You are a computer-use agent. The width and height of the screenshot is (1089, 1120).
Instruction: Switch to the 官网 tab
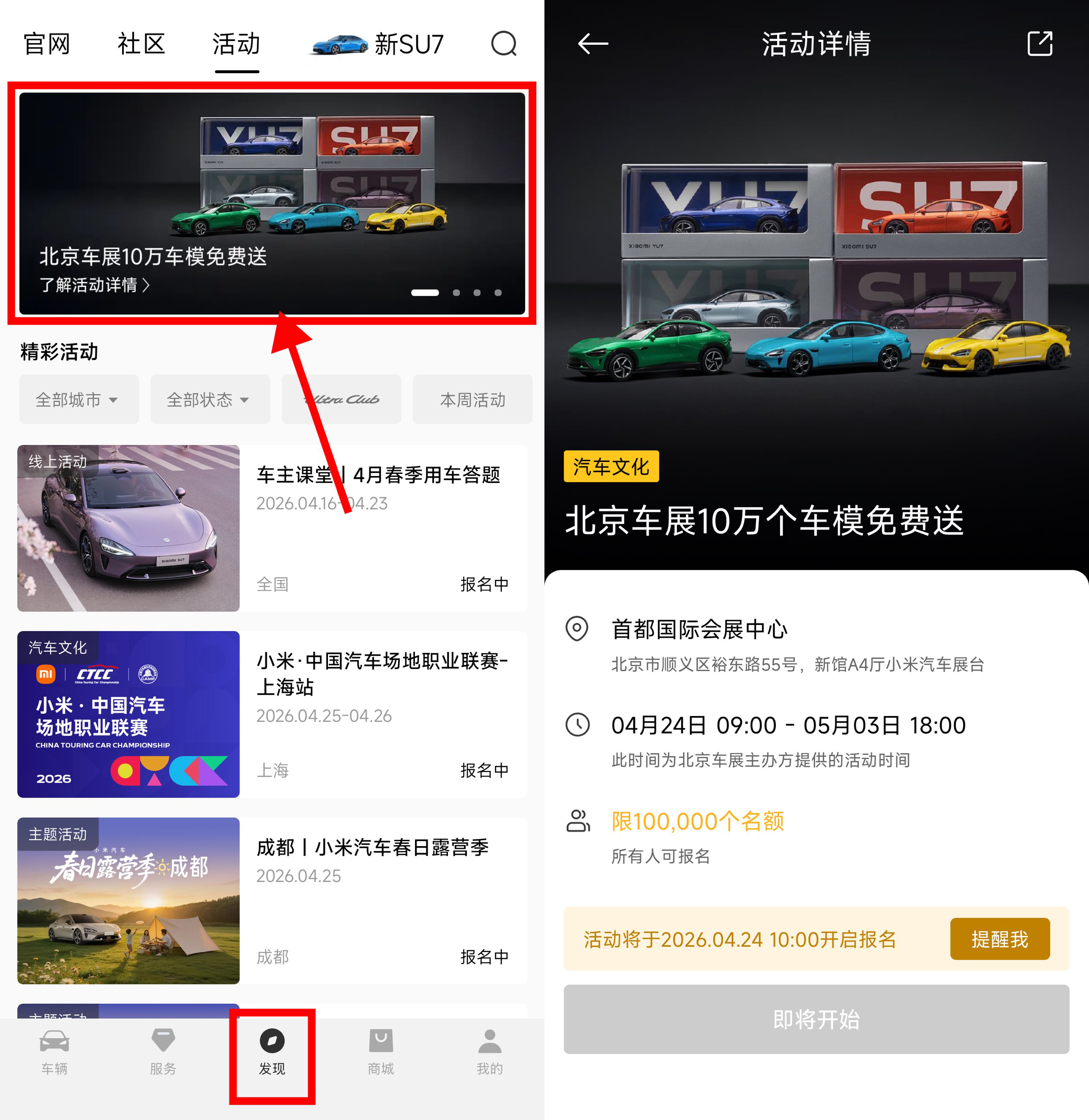point(46,44)
